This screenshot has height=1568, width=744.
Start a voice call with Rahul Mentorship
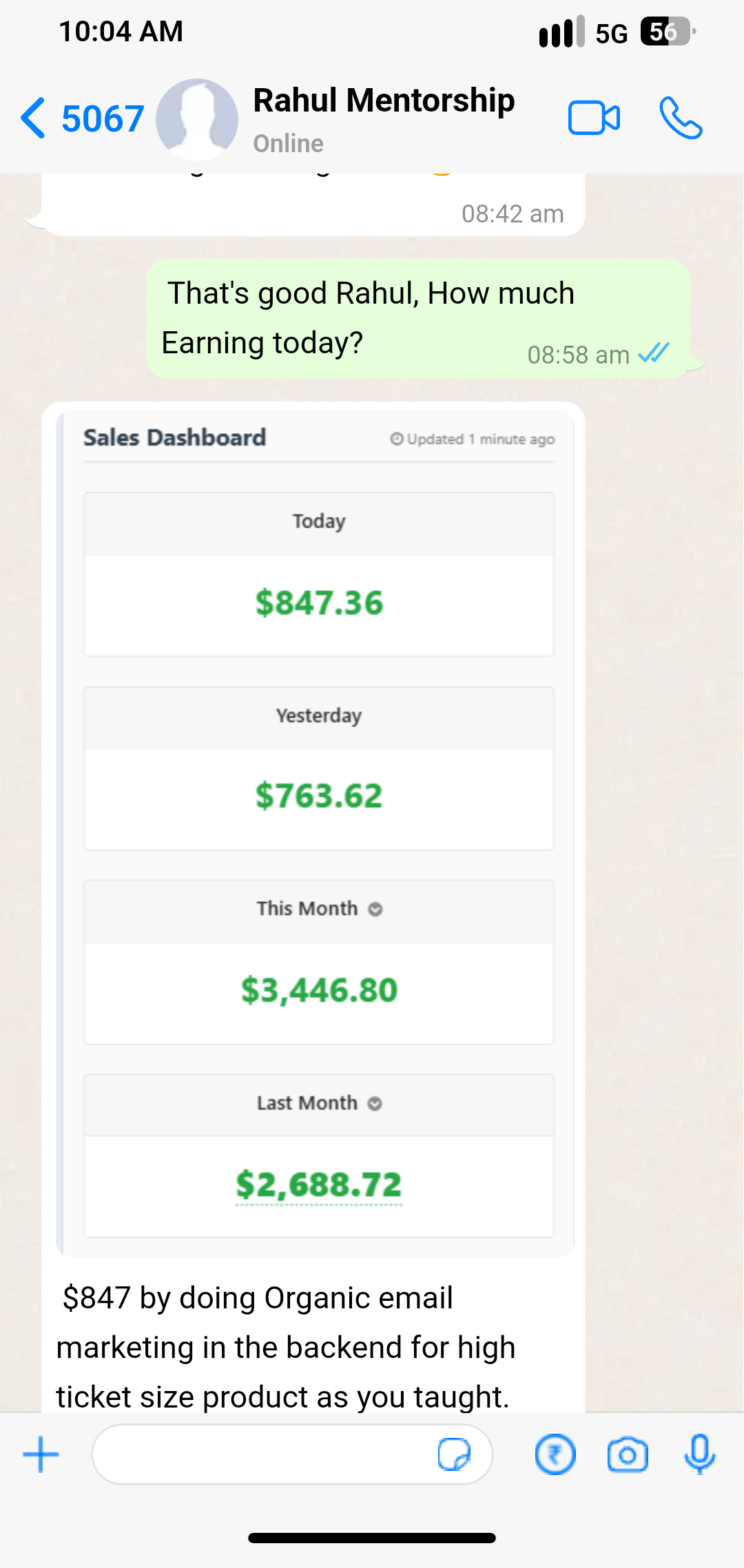click(681, 118)
